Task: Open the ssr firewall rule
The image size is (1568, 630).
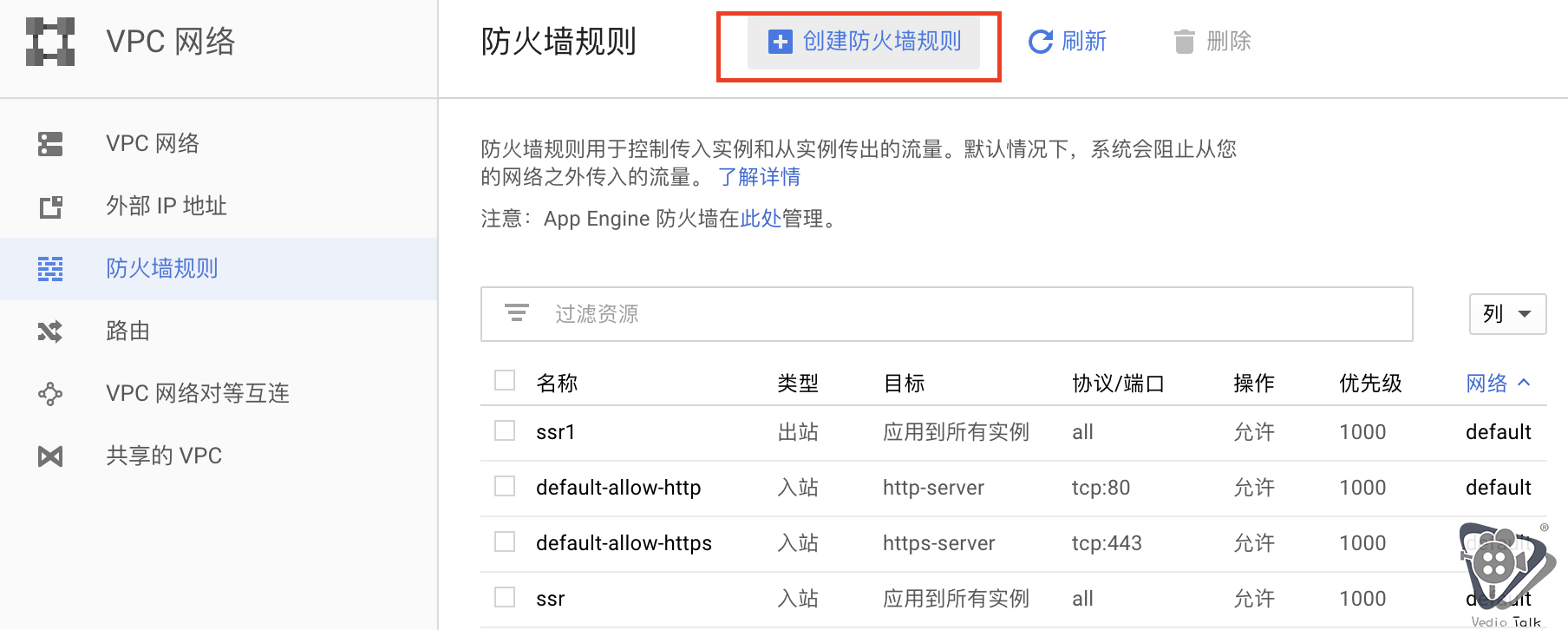Action: 551,598
